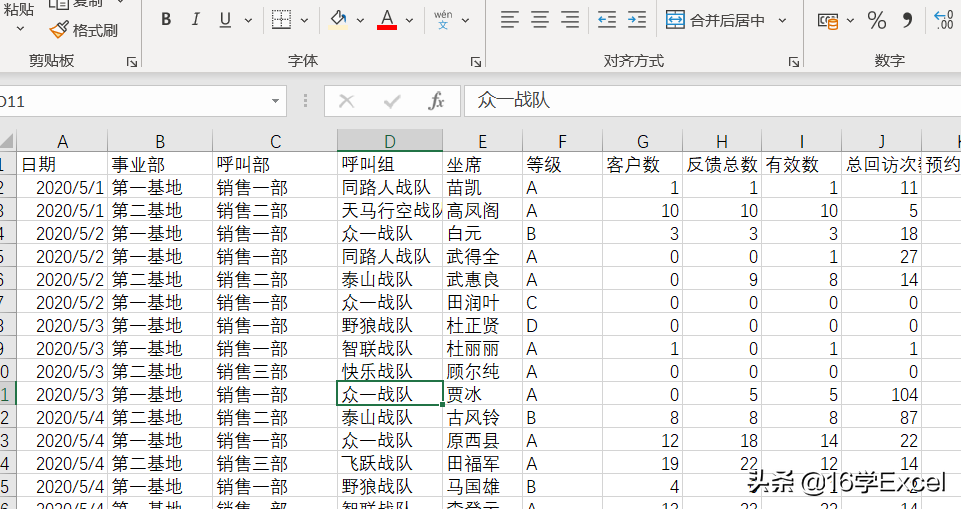The image size is (961, 509).
Task: Select cell 杜正贤
Action: point(482,325)
